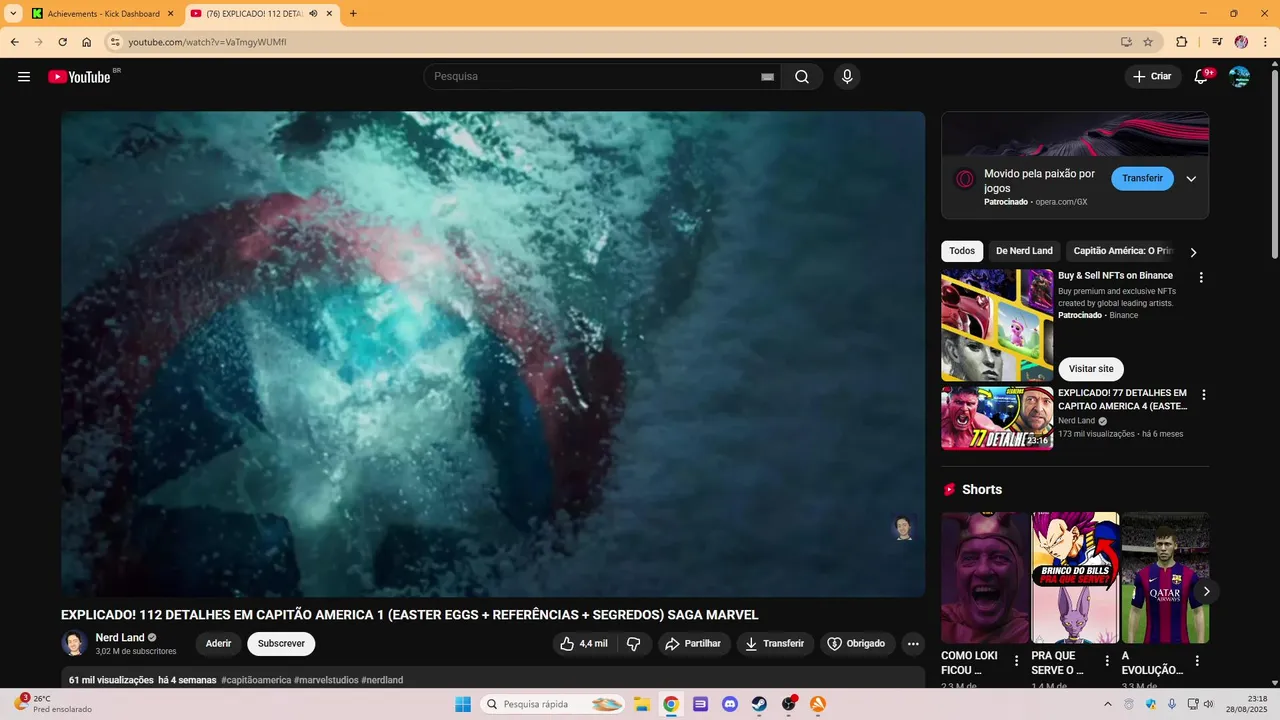This screenshot has height=720, width=1280.
Task: Open Chrome three-dot menu
Action: (1264, 42)
